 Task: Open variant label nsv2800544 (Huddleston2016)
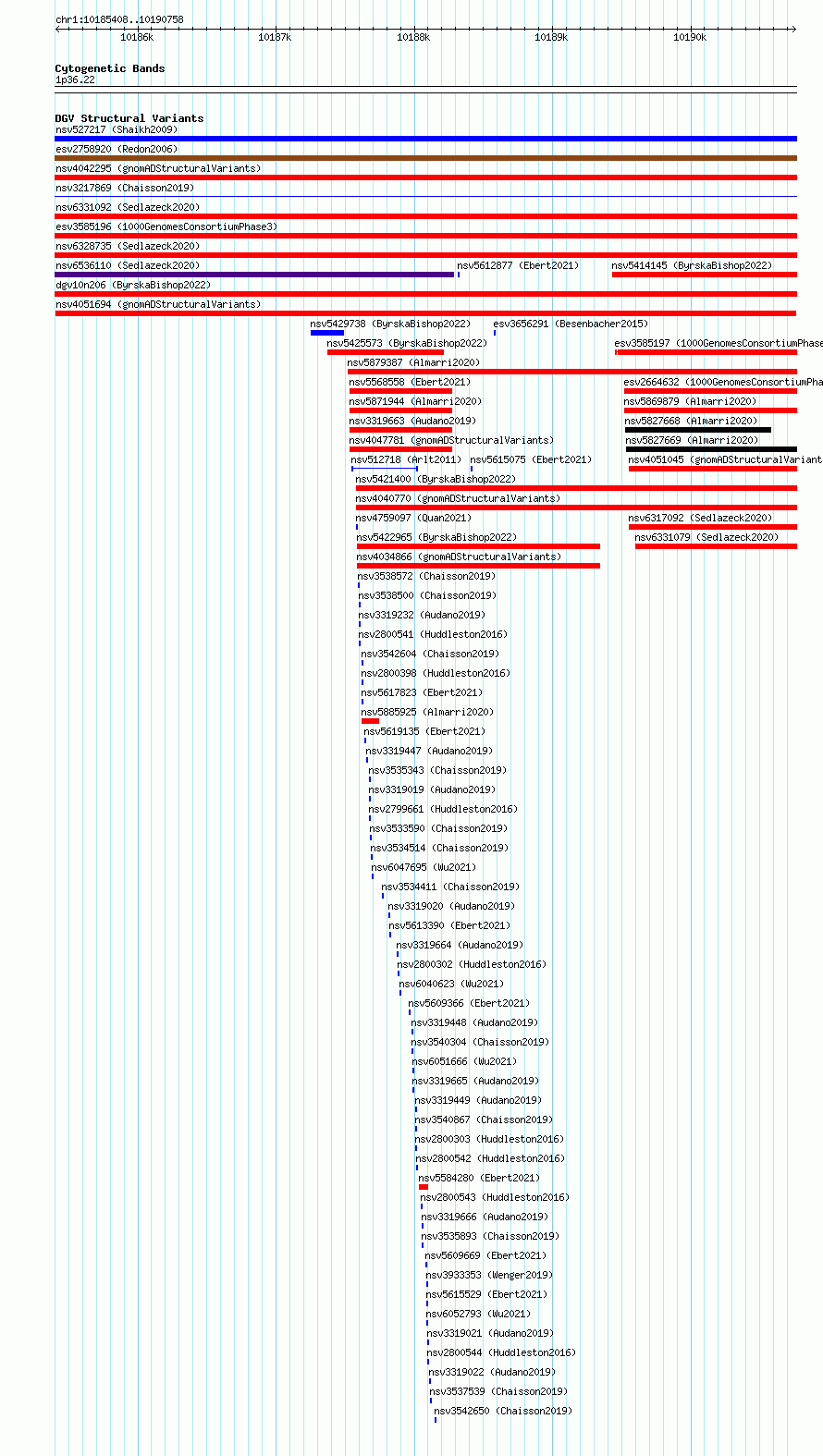(501, 1352)
